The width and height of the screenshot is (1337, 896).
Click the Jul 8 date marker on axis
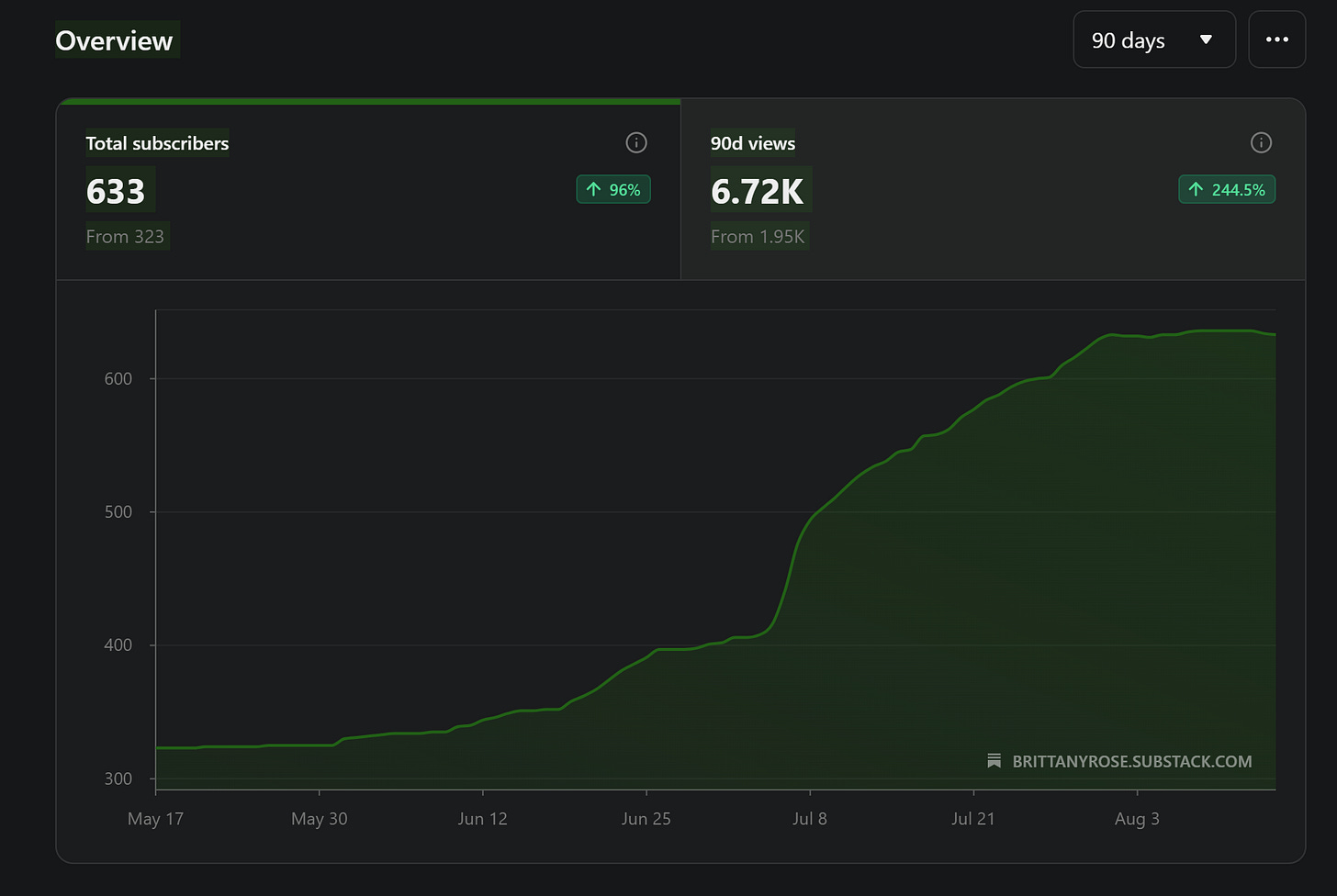coord(810,818)
